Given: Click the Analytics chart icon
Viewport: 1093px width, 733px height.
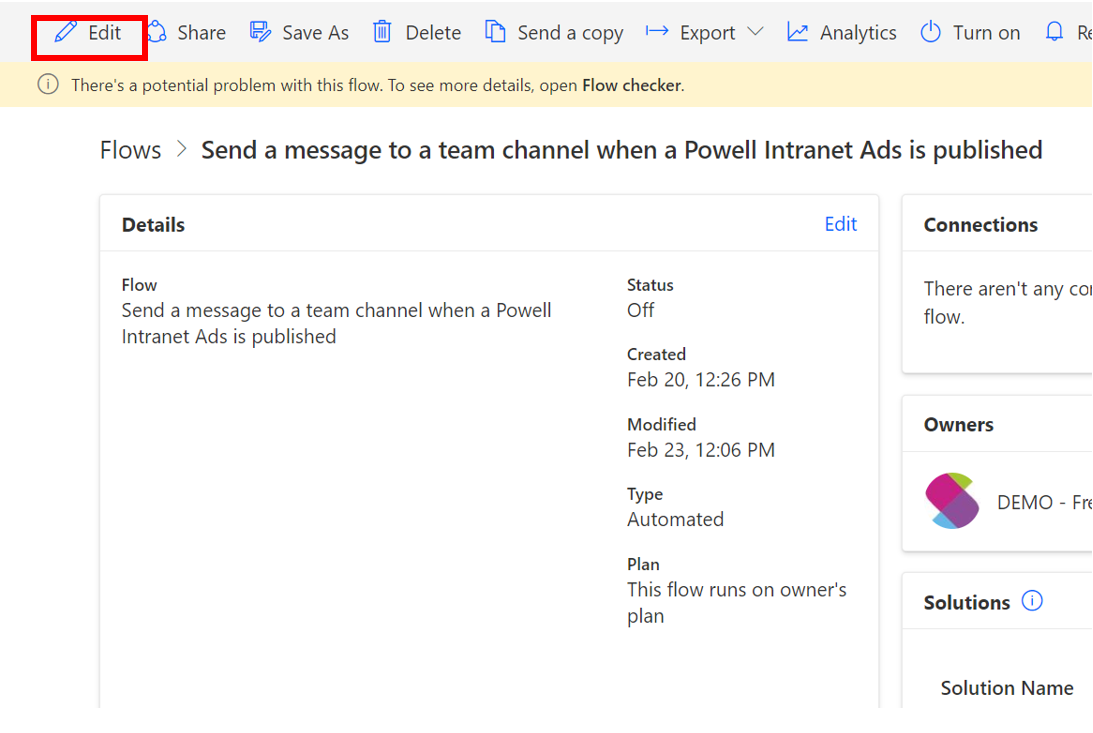Looking at the screenshot, I should pyautogui.click(x=797, y=32).
